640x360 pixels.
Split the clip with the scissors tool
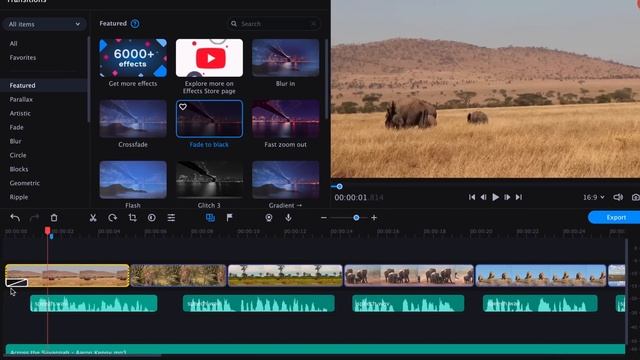point(93,218)
